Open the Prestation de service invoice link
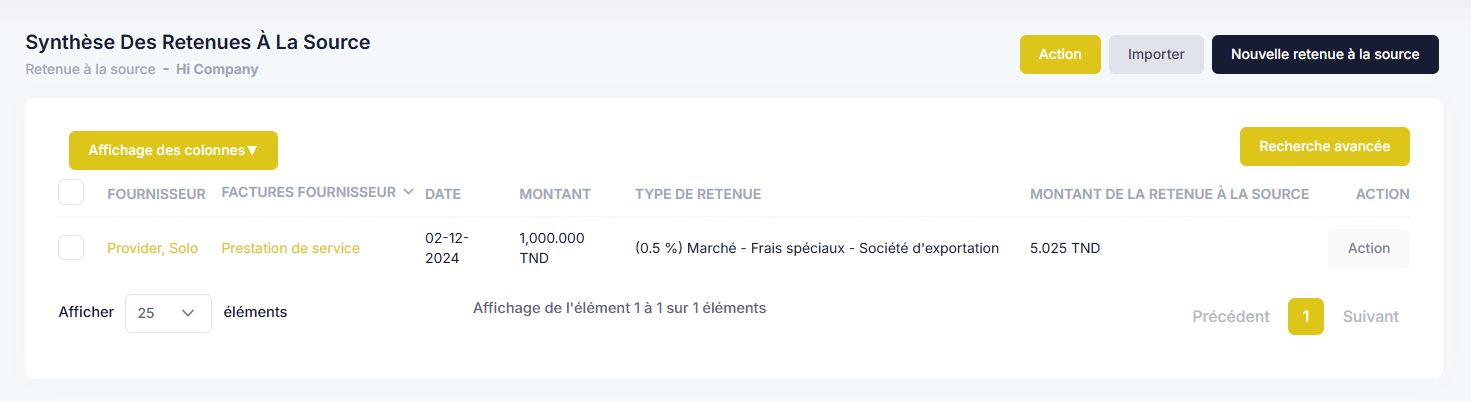1471x402 pixels. click(x=290, y=248)
